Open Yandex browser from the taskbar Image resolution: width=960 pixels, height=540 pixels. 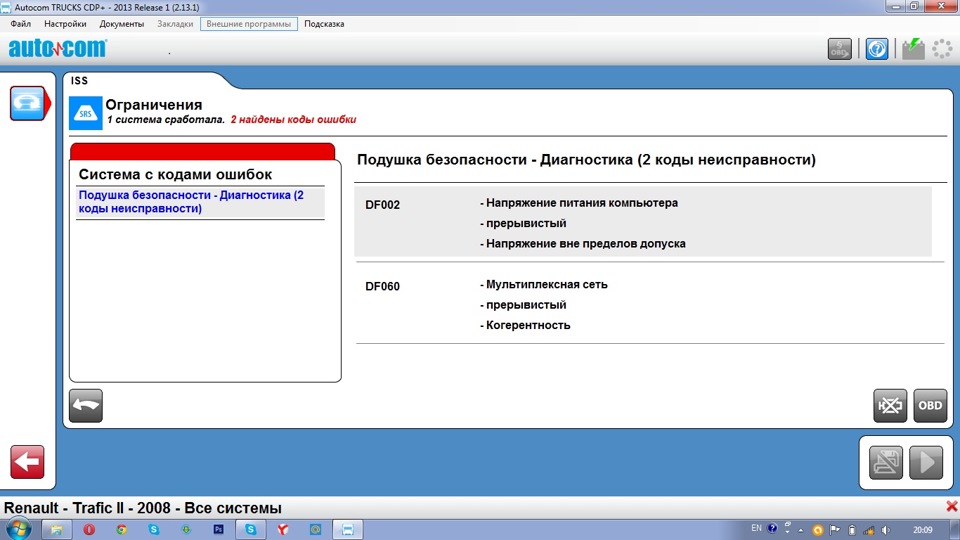283,530
